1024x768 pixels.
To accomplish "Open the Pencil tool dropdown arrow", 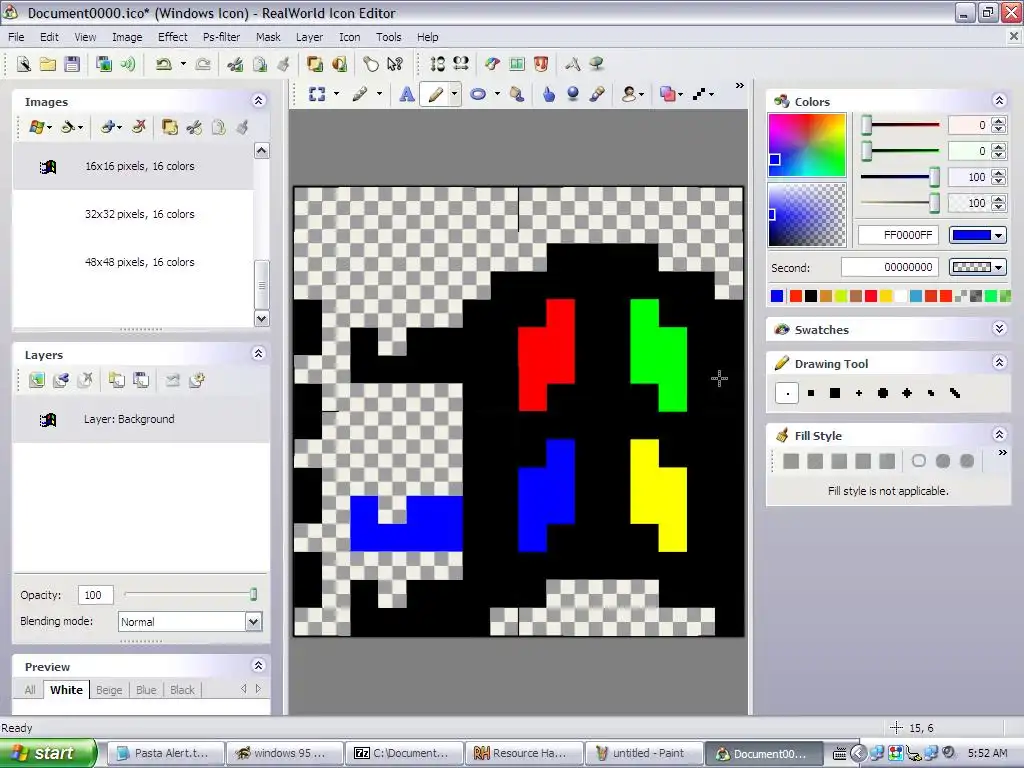I will coord(454,95).
